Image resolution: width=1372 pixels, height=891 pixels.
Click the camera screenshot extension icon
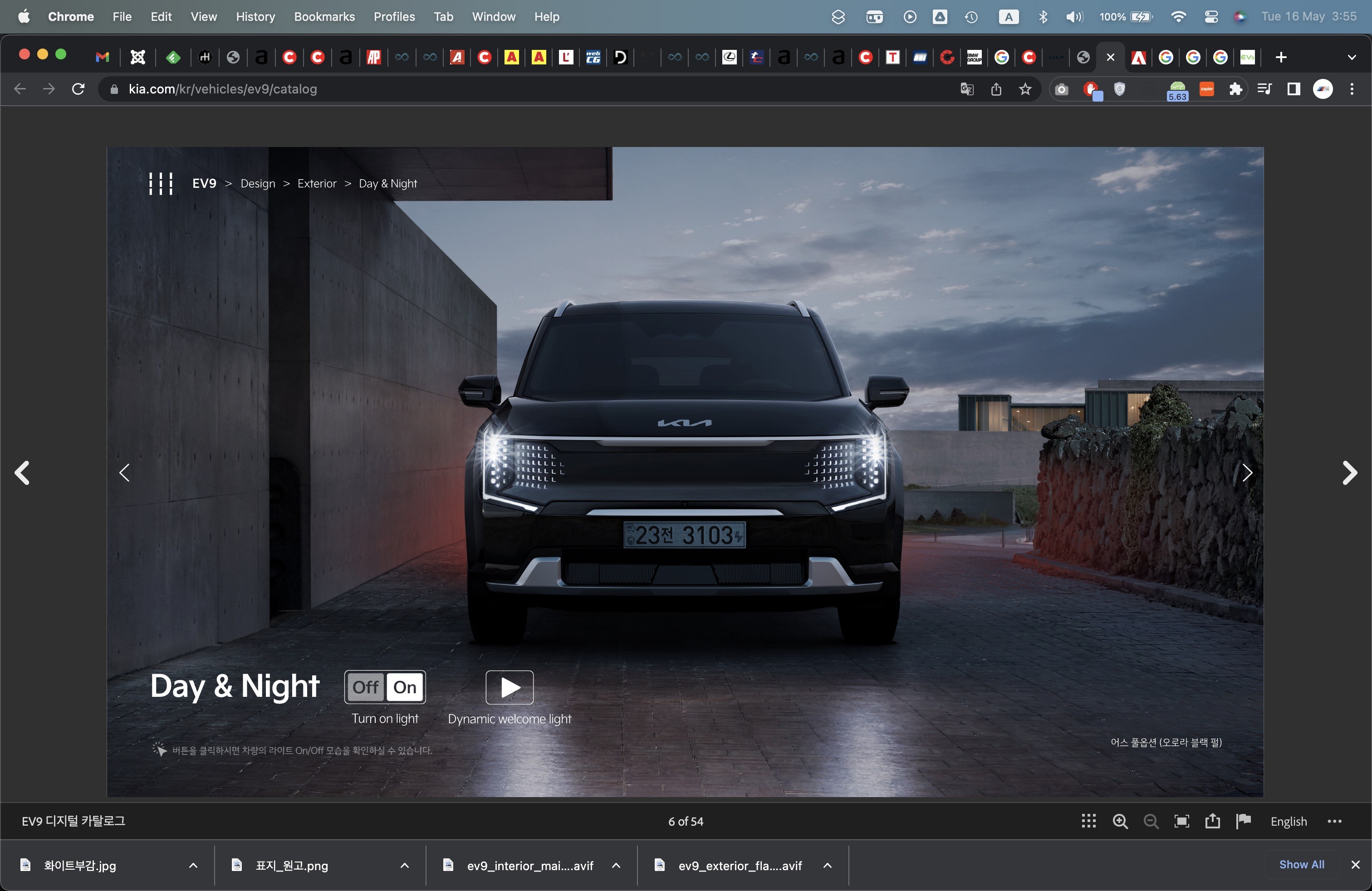1061,89
